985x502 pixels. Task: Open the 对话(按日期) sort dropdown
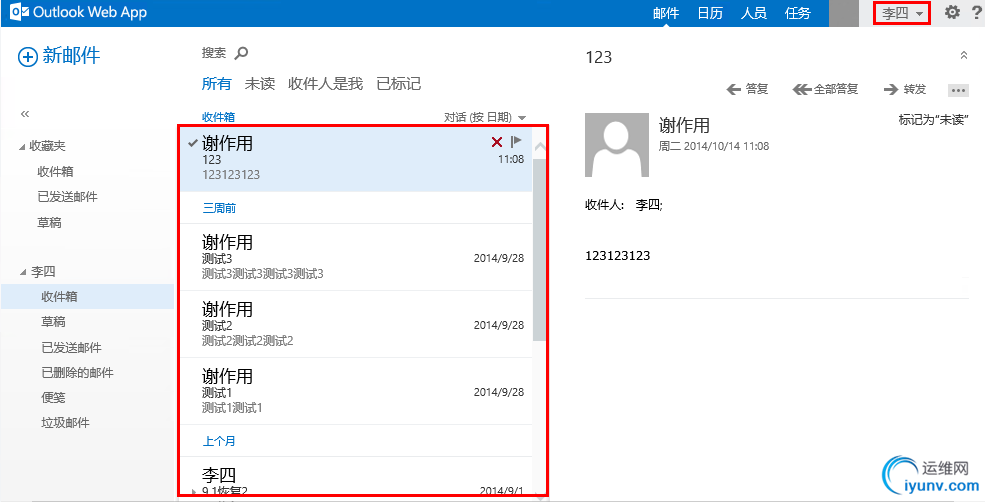pos(484,117)
